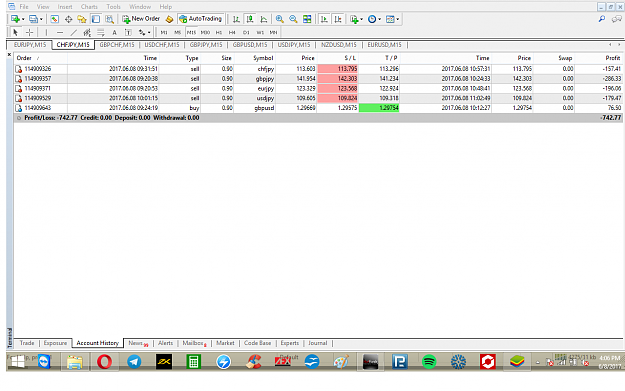Switch chart to bar chart mode
Screen dimensions: 625x391
coord(236,19)
